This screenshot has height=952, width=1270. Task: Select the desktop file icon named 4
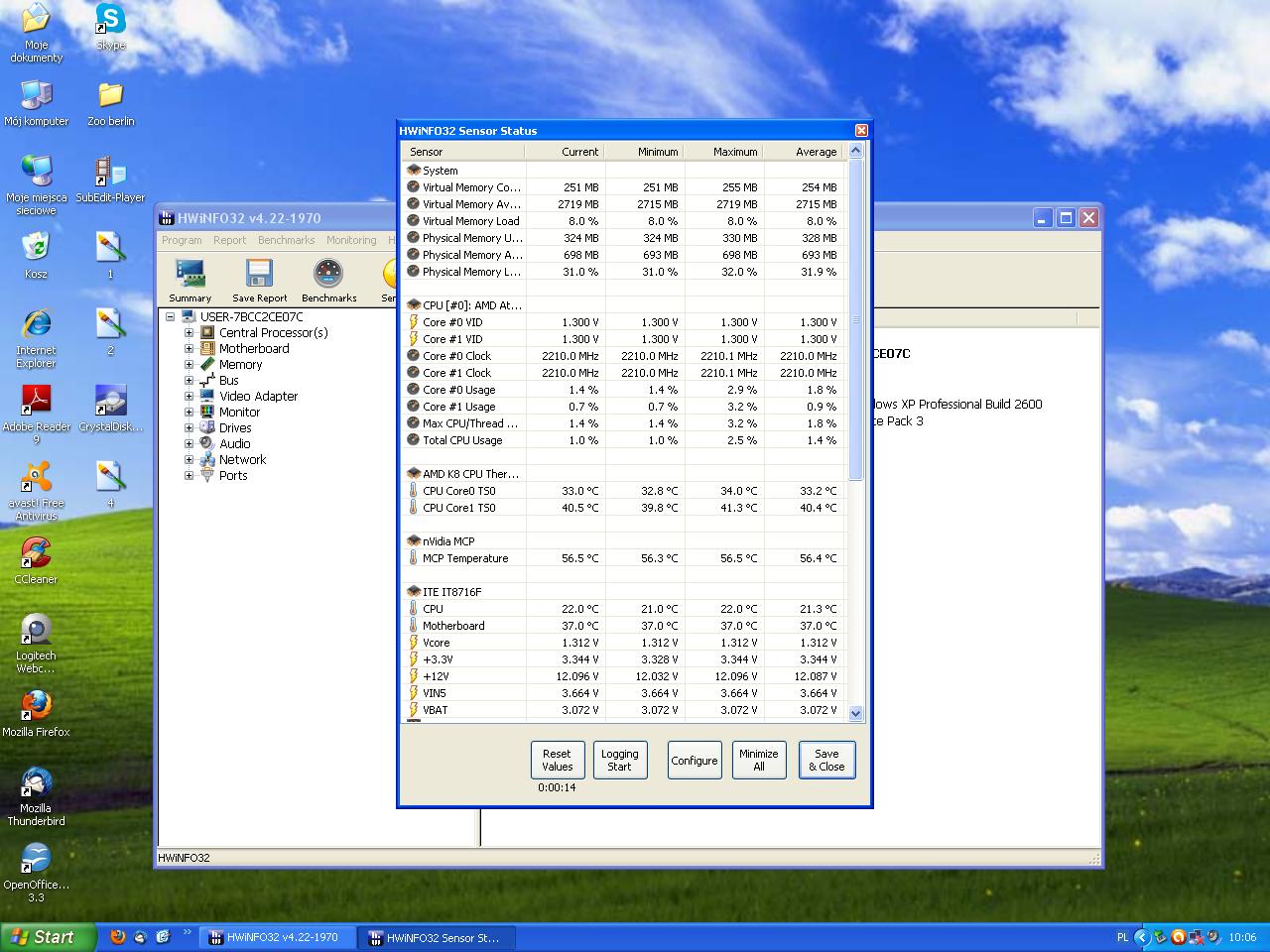point(110,485)
